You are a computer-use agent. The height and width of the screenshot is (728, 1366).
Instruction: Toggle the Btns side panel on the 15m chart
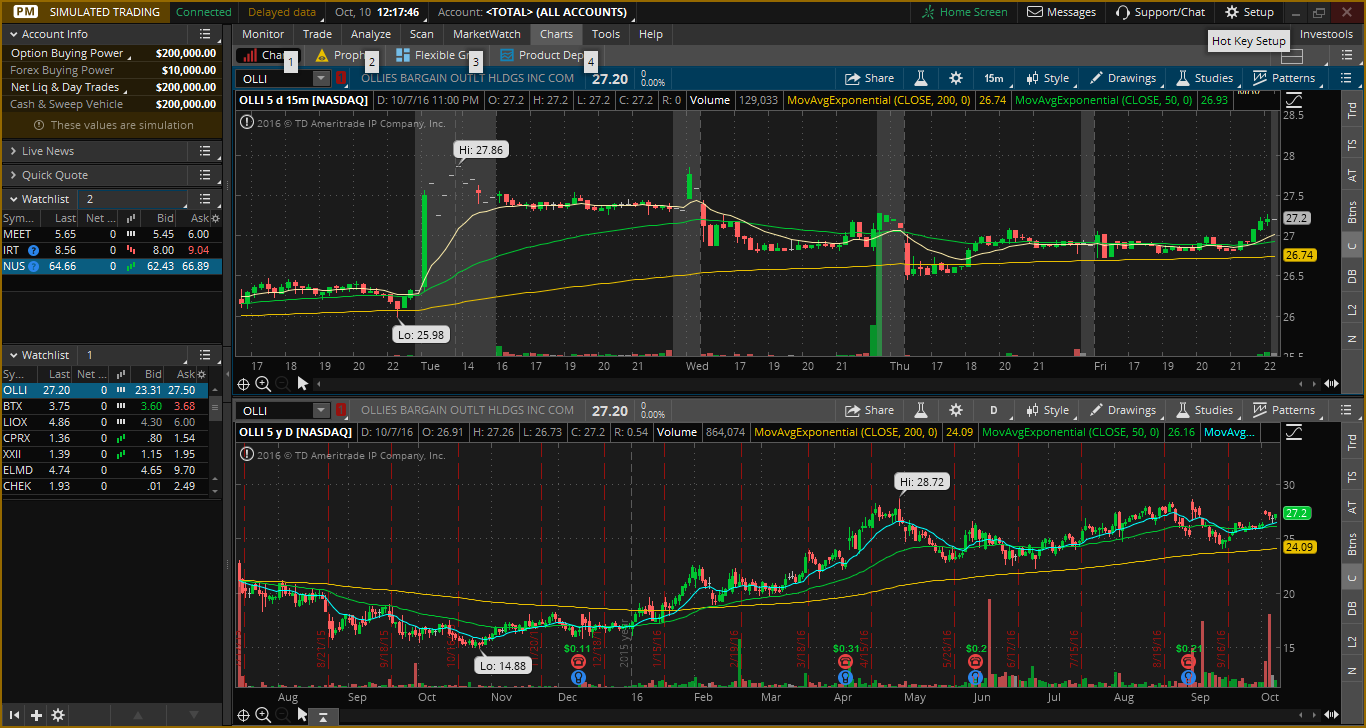[1352, 212]
